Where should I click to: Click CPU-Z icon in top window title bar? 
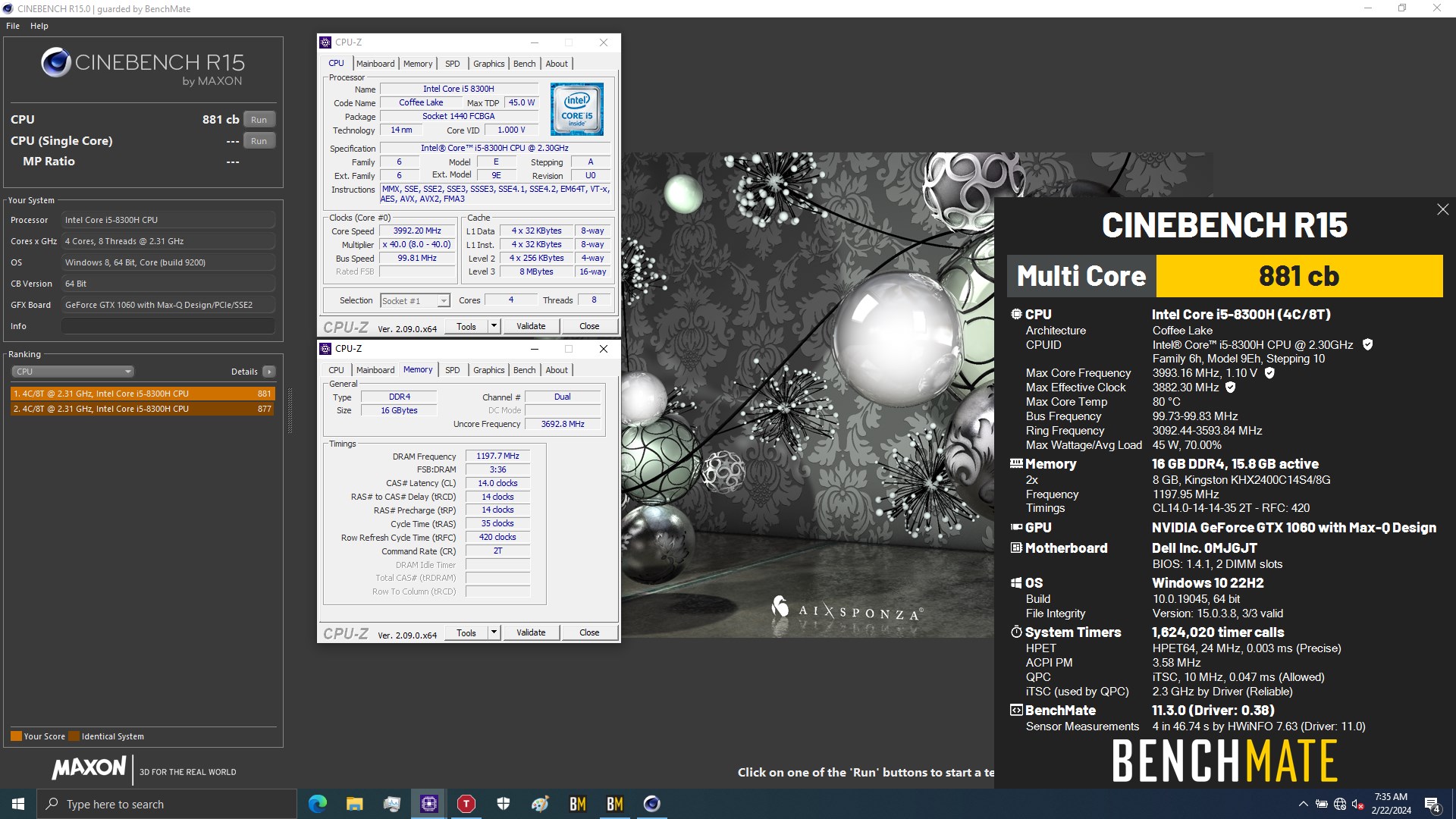click(x=325, y=42)
